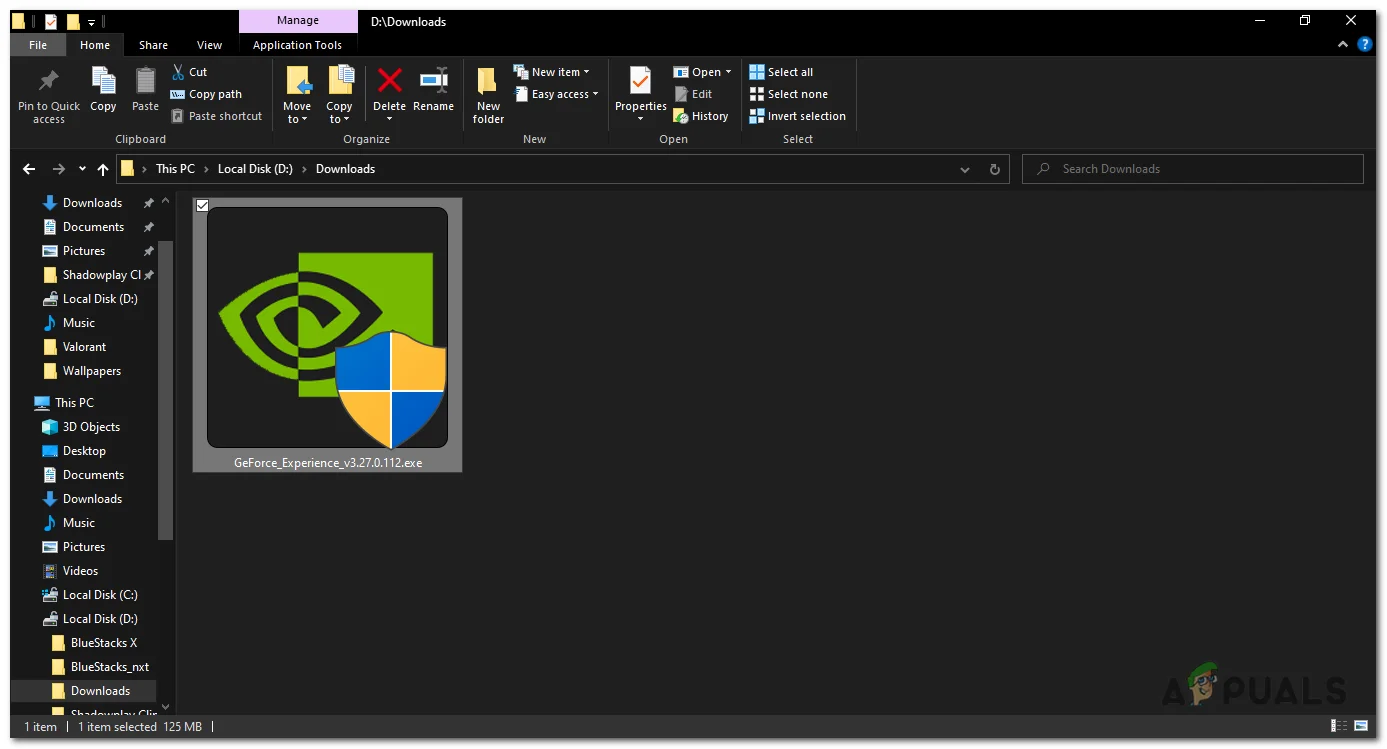Refresh the Downloads folder view
Viewport: 1387px width, 749px height.
point(994,170)
